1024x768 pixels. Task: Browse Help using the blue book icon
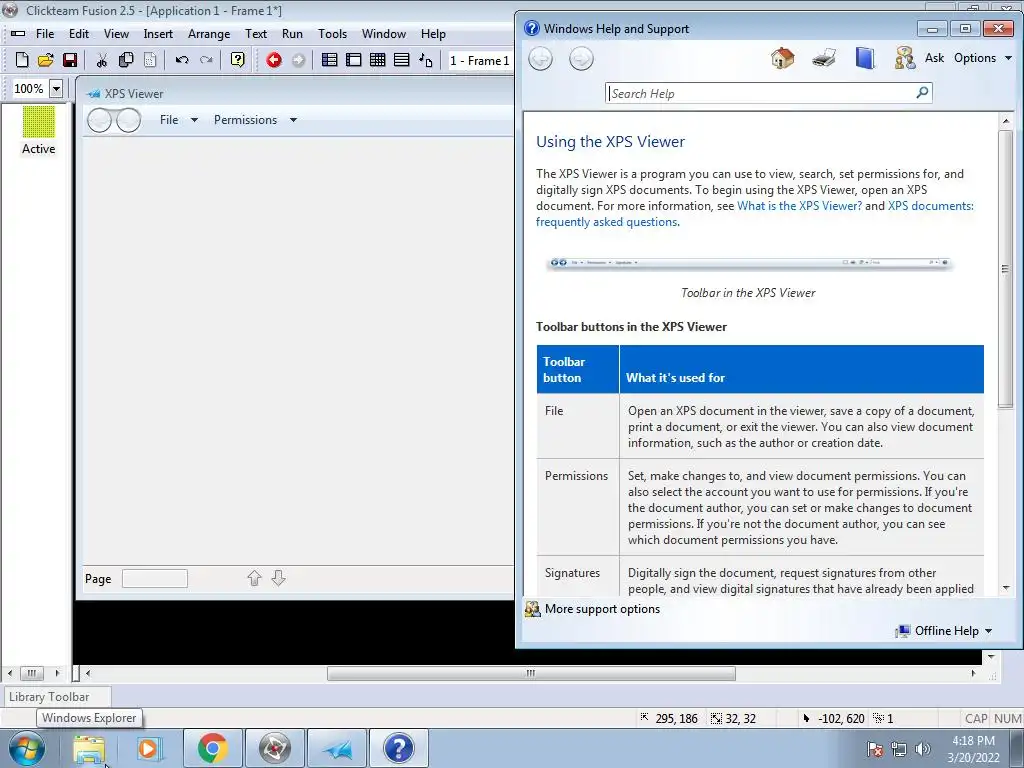click(865, 58)
